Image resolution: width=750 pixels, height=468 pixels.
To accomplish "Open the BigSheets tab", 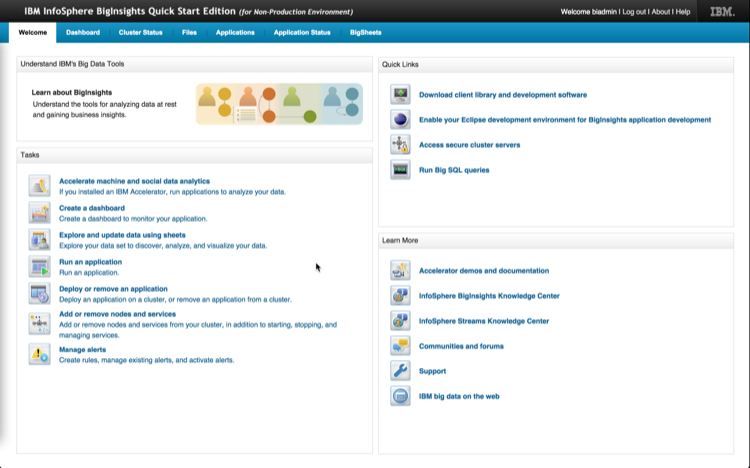I will pos(365,33).
